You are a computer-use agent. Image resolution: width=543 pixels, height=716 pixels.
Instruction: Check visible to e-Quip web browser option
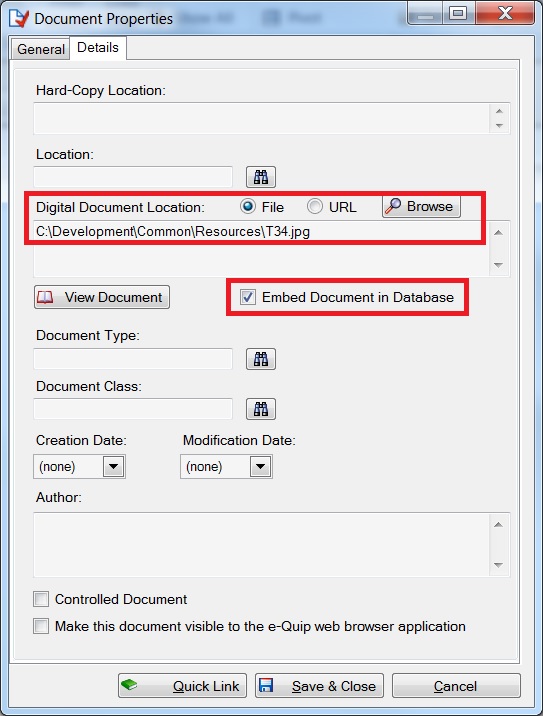(x=41, y=626)
